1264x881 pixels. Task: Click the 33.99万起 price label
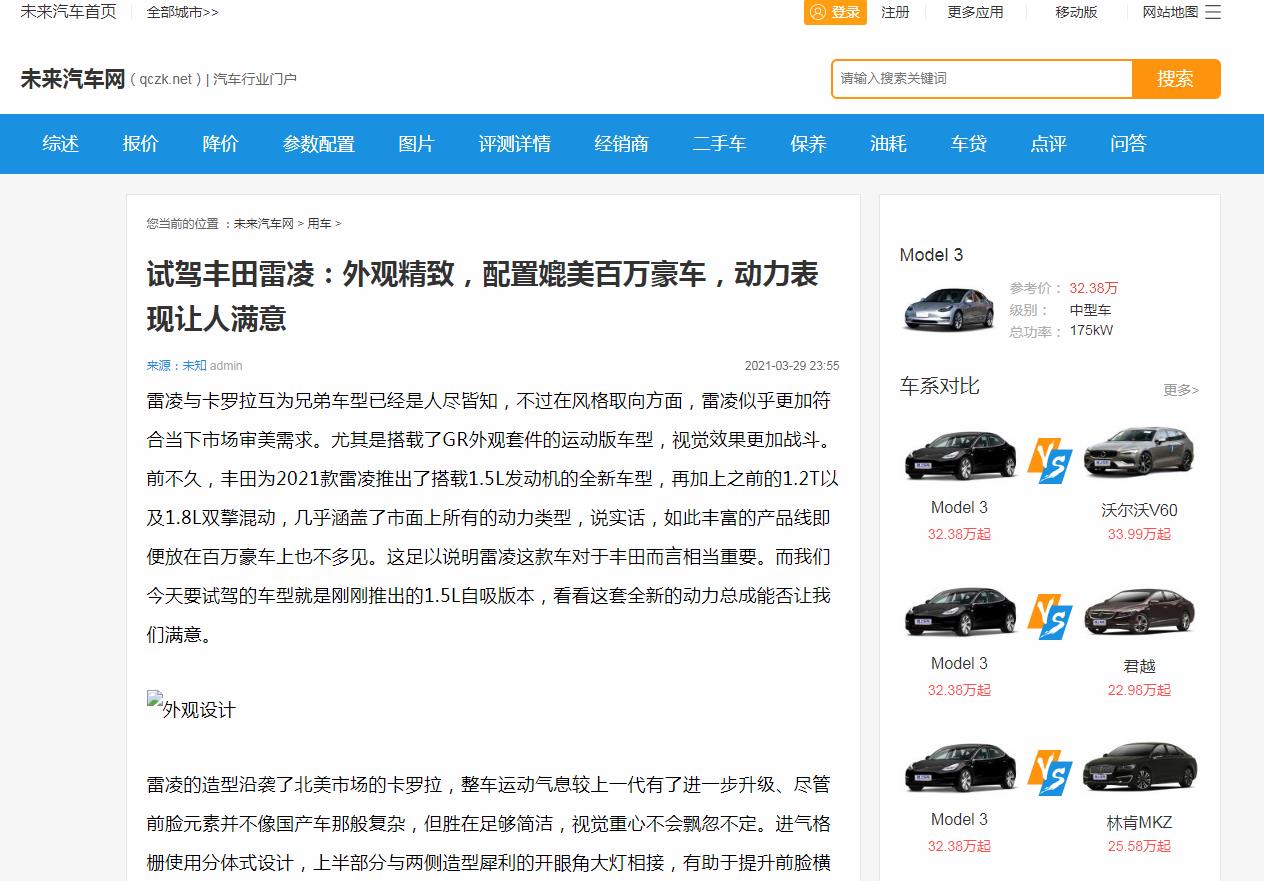pyautogui.click(x=1139, y=534)
